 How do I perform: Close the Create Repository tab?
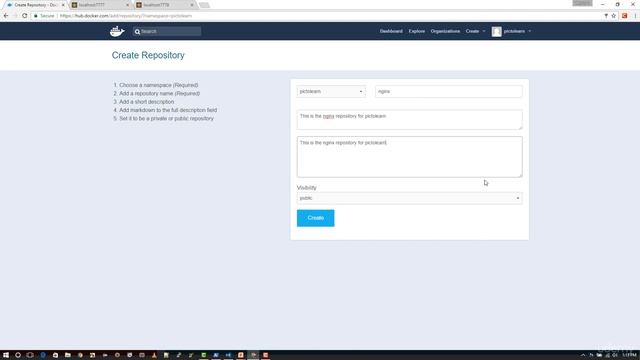pyautogui.click(x=63, y=5)
